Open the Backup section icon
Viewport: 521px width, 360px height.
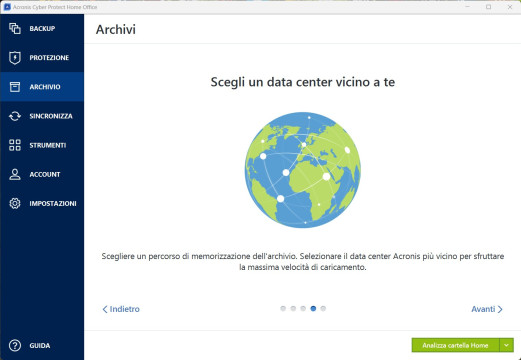[15, 28]
